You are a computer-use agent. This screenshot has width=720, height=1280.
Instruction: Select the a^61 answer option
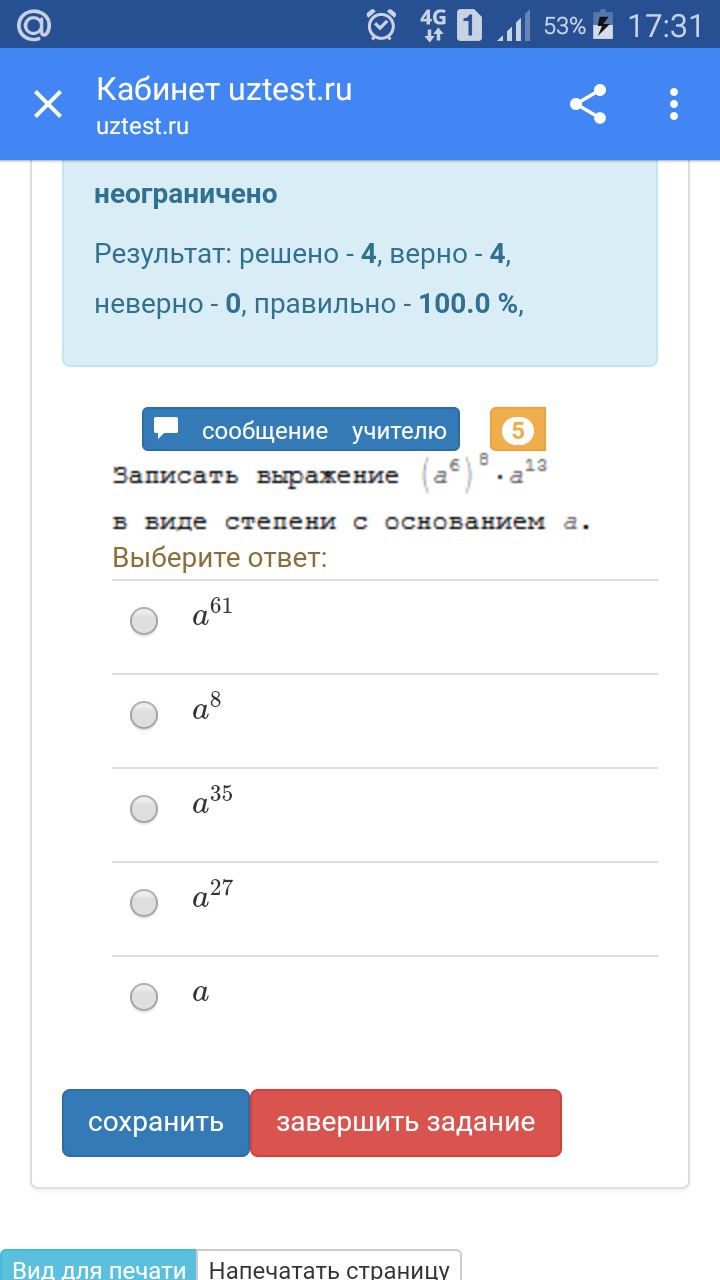145,621
